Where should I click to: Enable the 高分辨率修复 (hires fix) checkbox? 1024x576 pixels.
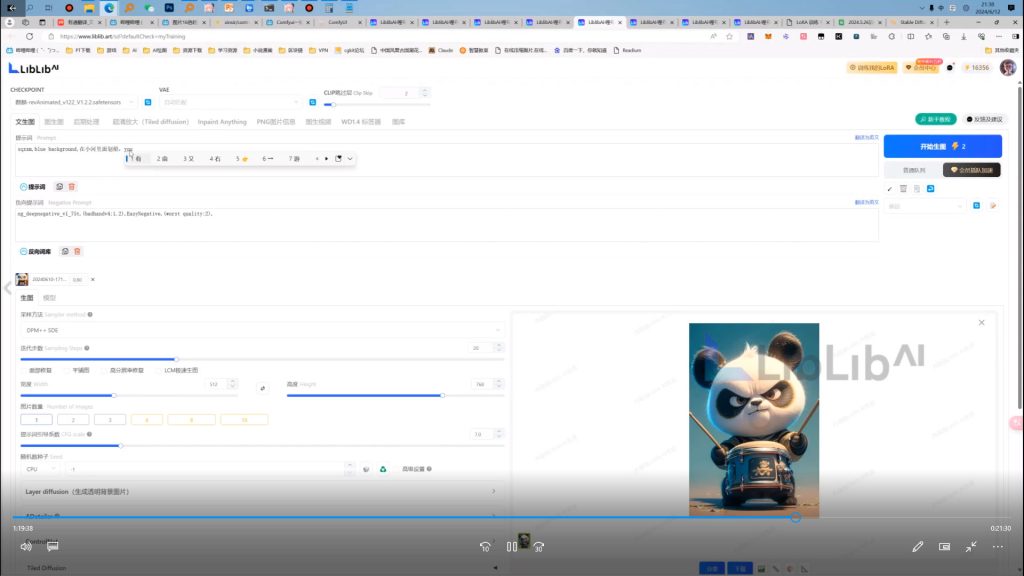tap(103, 370)
